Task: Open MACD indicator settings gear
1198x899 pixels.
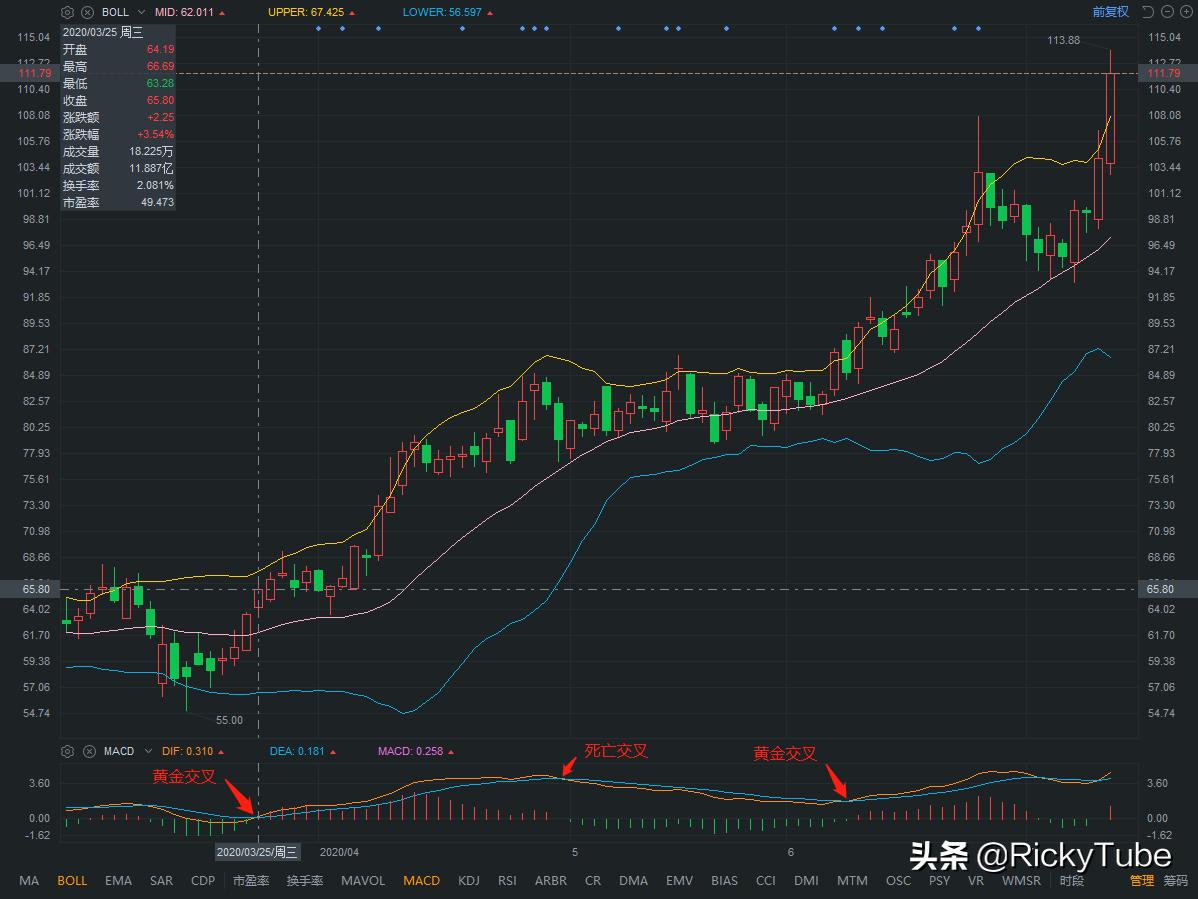Action: pyautogui.click(x=67, y=752)
